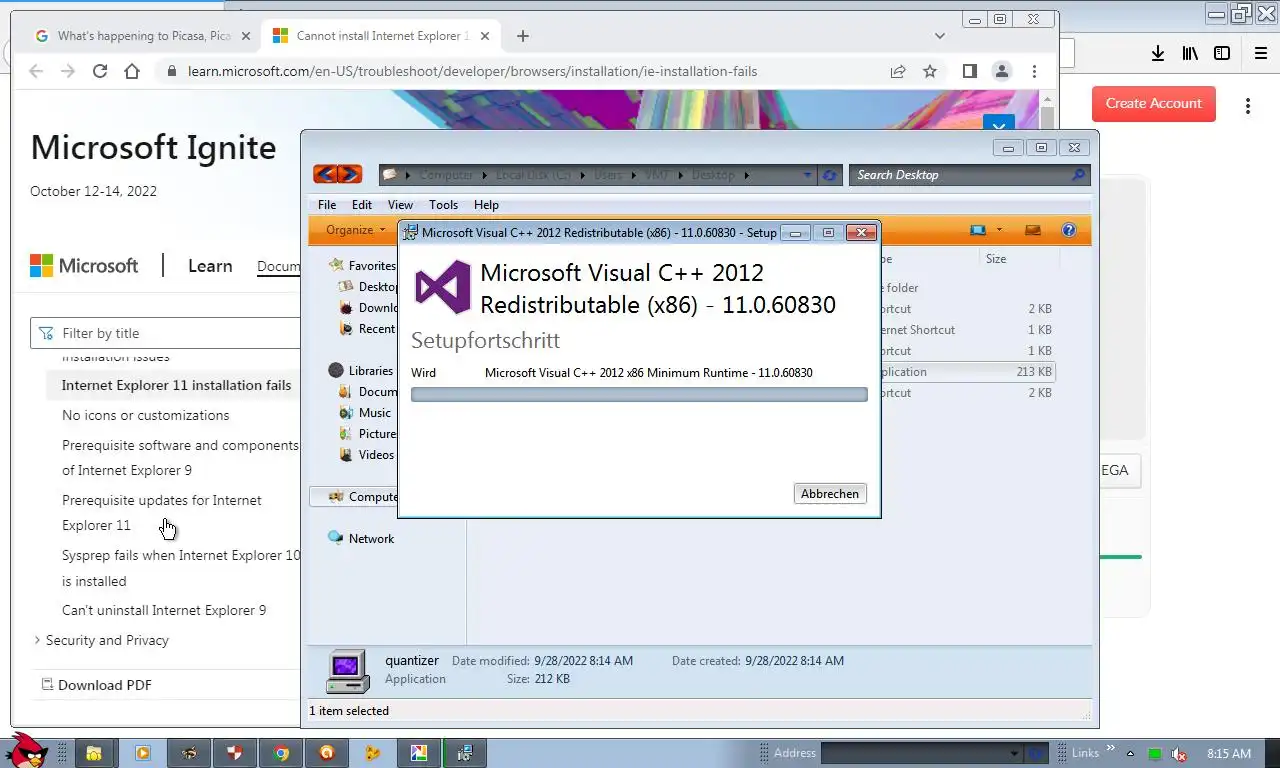Click the share icon in Chrome's address bar
This screenshot has width=1280, height=768.
point(898,71)
